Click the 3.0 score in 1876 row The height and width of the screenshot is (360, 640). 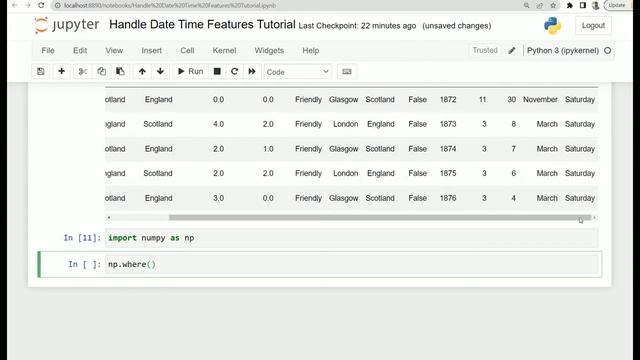(218, 198)
